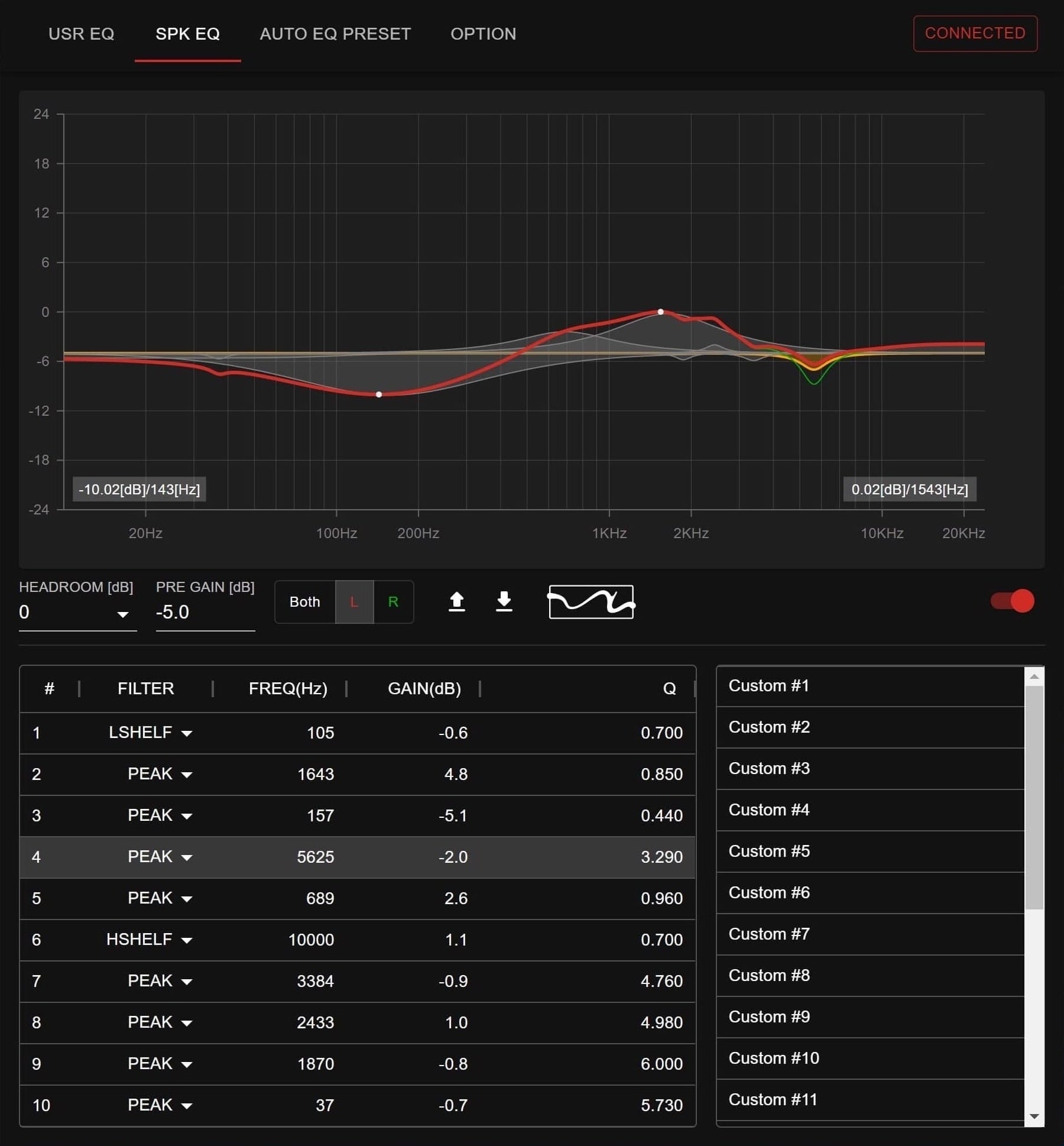The width and height of the screenshot is (1064, 1146).
Task: Click Q value 3.290 in row 4
Action: (x=661, y=857)
